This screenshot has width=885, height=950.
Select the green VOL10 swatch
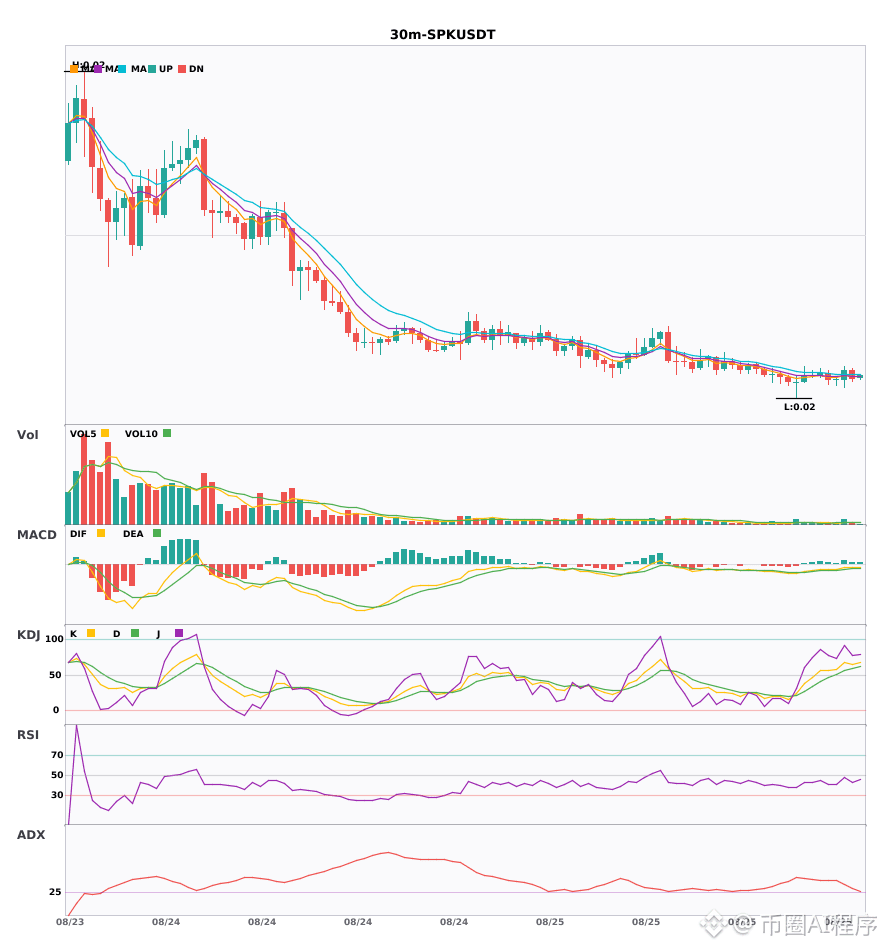[x=167, y=433]
